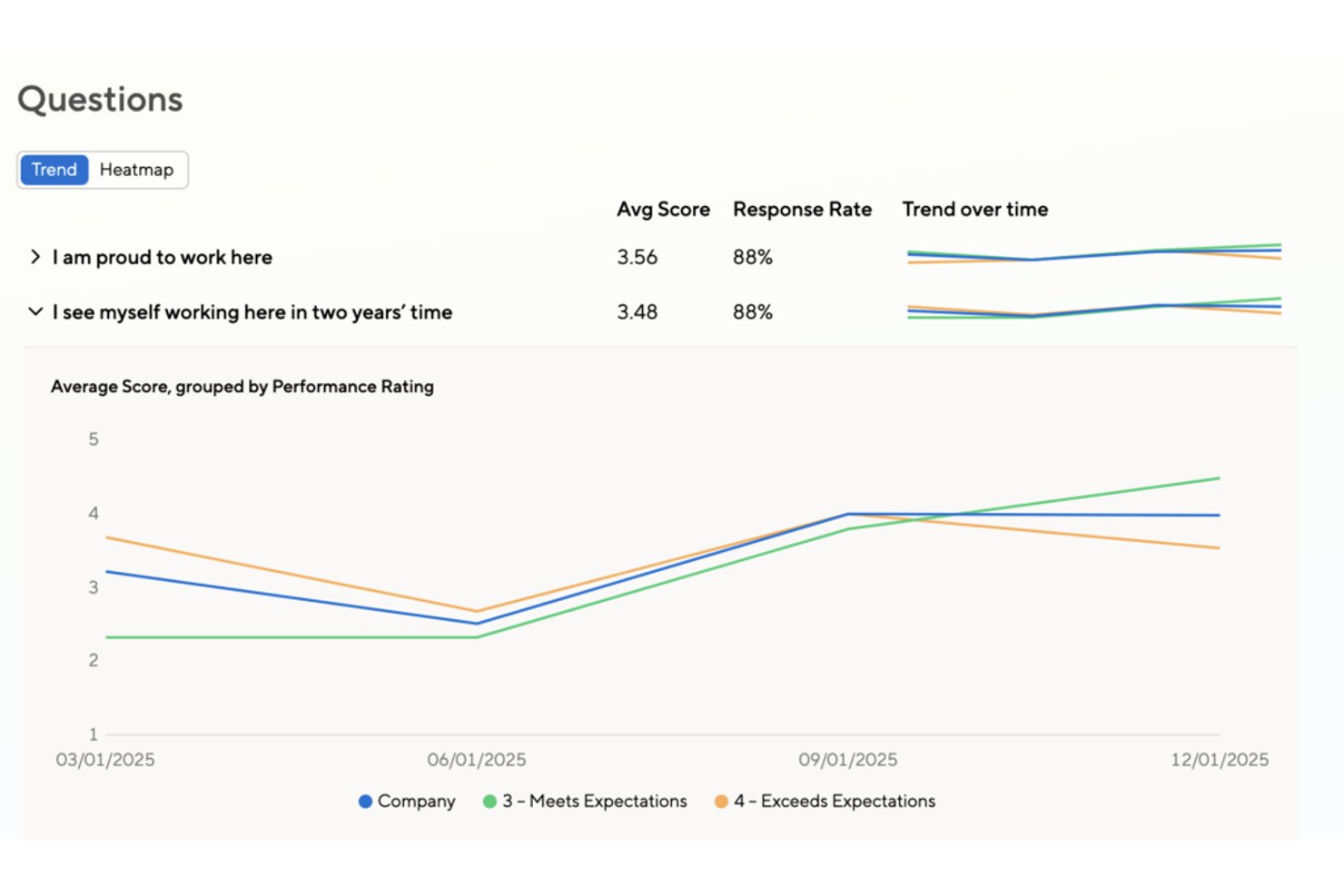Screen dimensions: 1344x896
Task: Click the 03/01/2025 axis date label
Action: (x=105, y=760)
